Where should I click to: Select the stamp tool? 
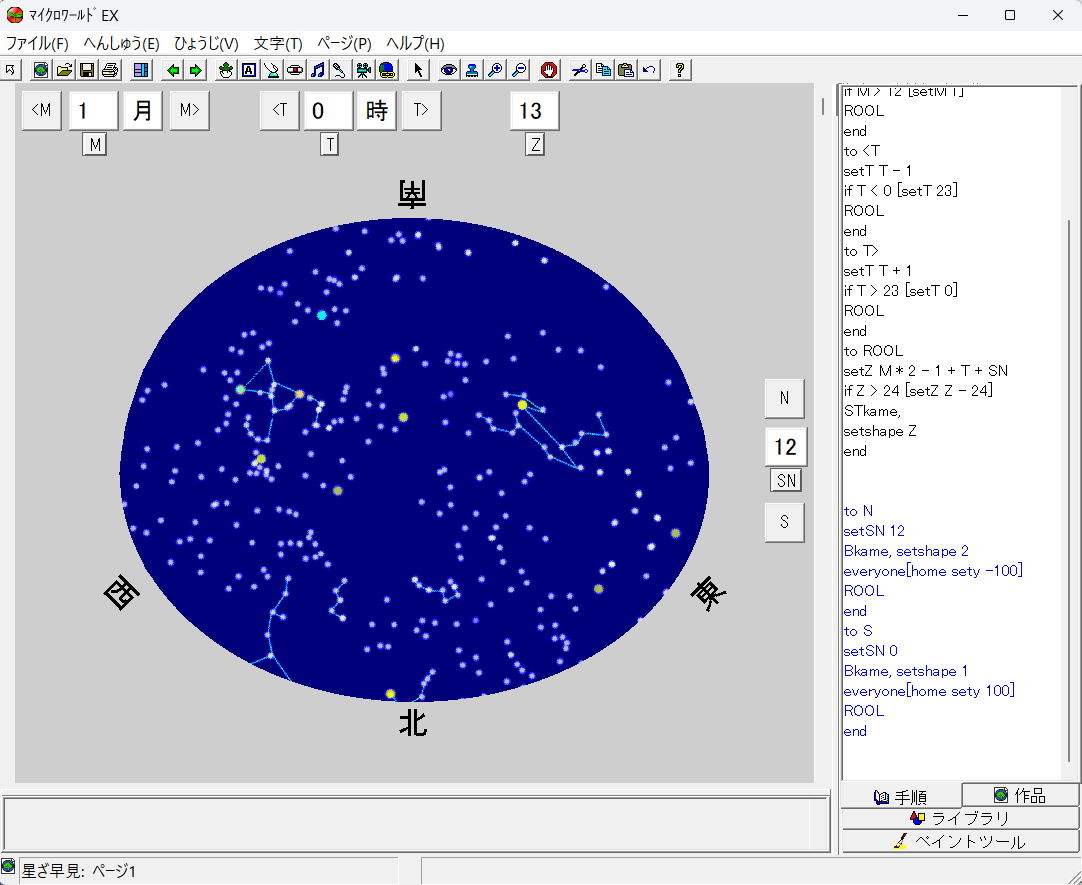pos(472,70)
